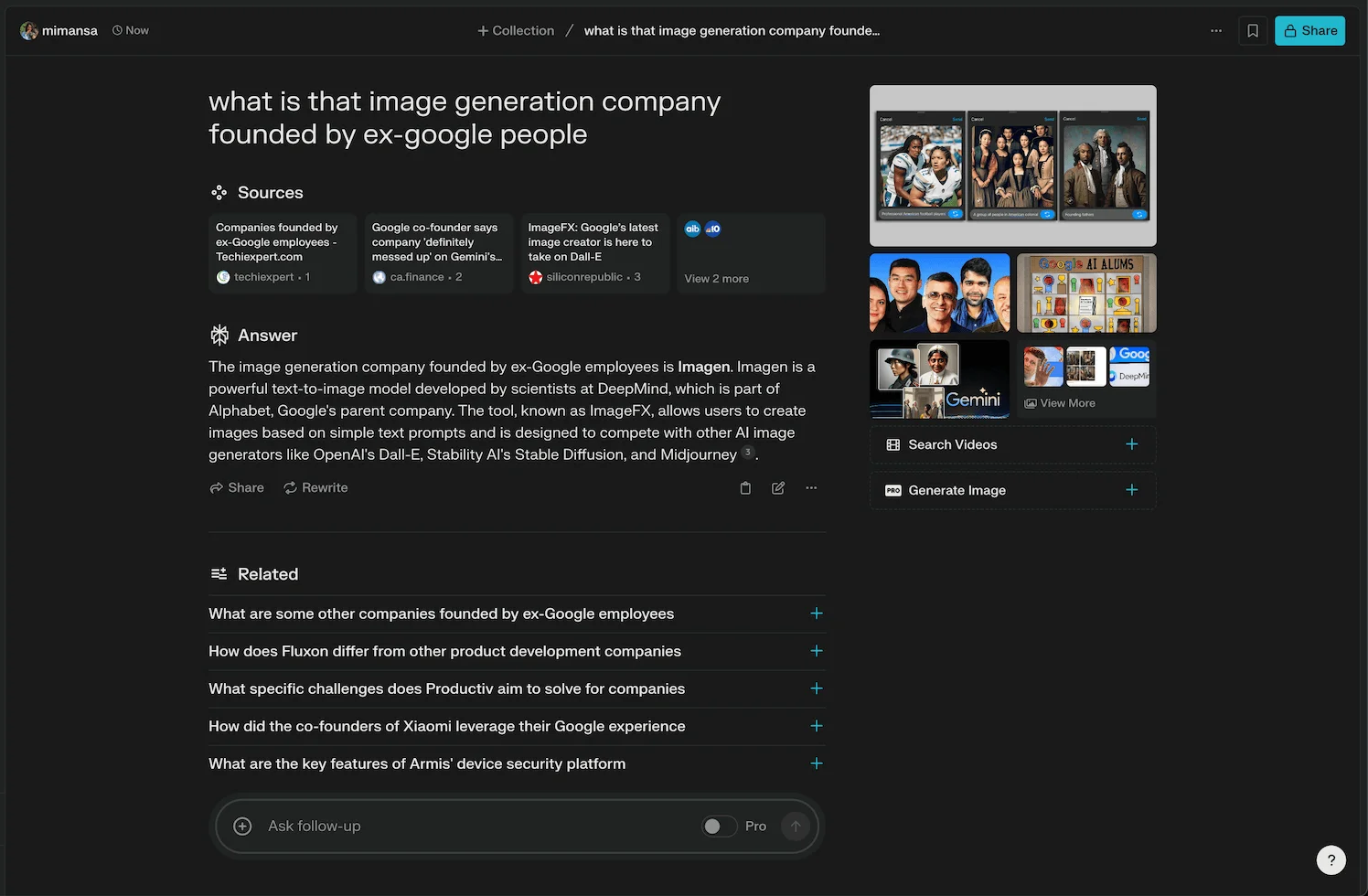Viewport: 1368px width, 896px height.
Task: Copy the answer to clipboard
Action: 744,487
